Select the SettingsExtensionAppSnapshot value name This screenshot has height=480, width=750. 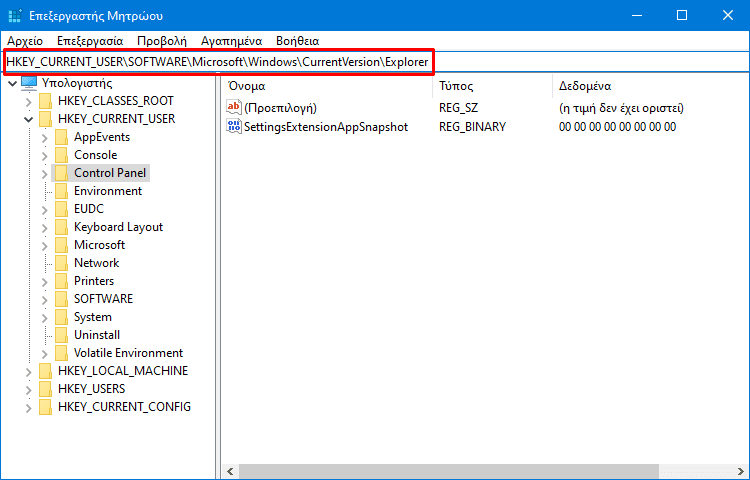click(x=326, y=127)
